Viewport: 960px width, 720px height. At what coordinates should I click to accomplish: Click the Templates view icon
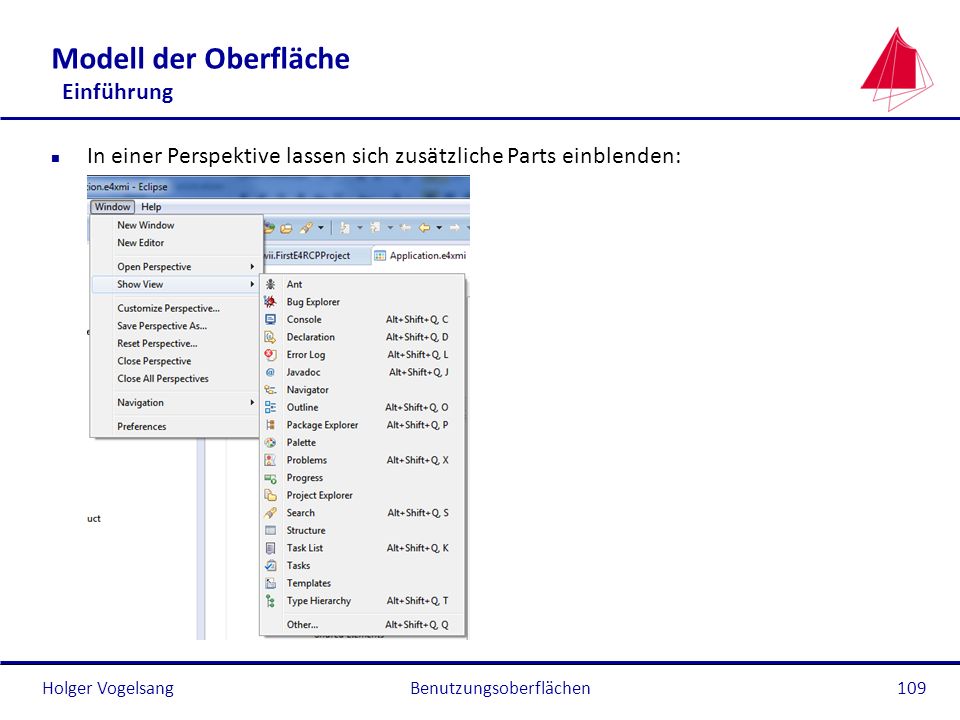(x=271, y=583)
